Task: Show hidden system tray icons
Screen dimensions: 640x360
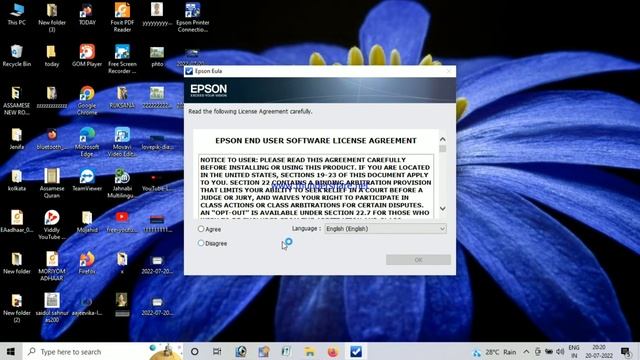Action: click(x=526, y=352)
